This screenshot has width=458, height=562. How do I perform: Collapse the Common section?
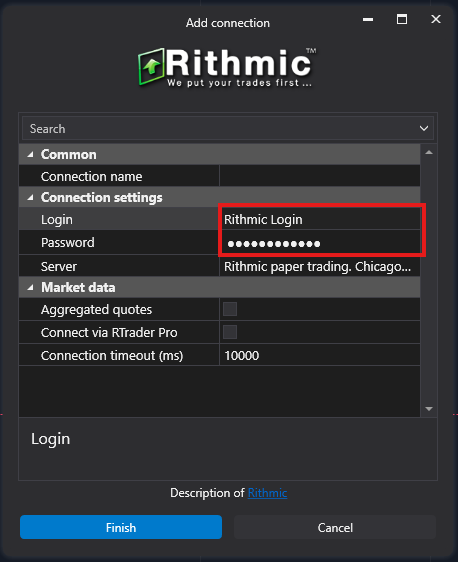click(30, 154)
